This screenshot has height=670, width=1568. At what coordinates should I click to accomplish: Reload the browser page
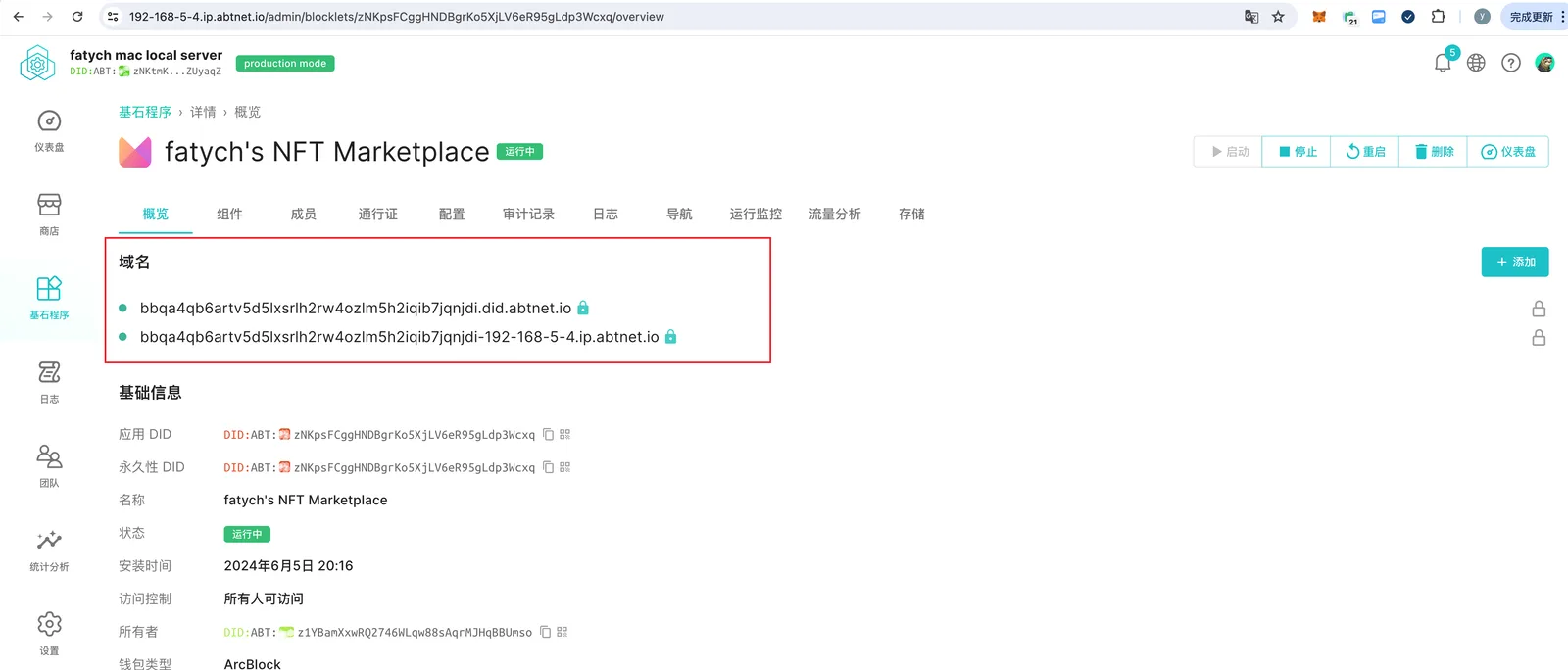click(x=77, y=17)
